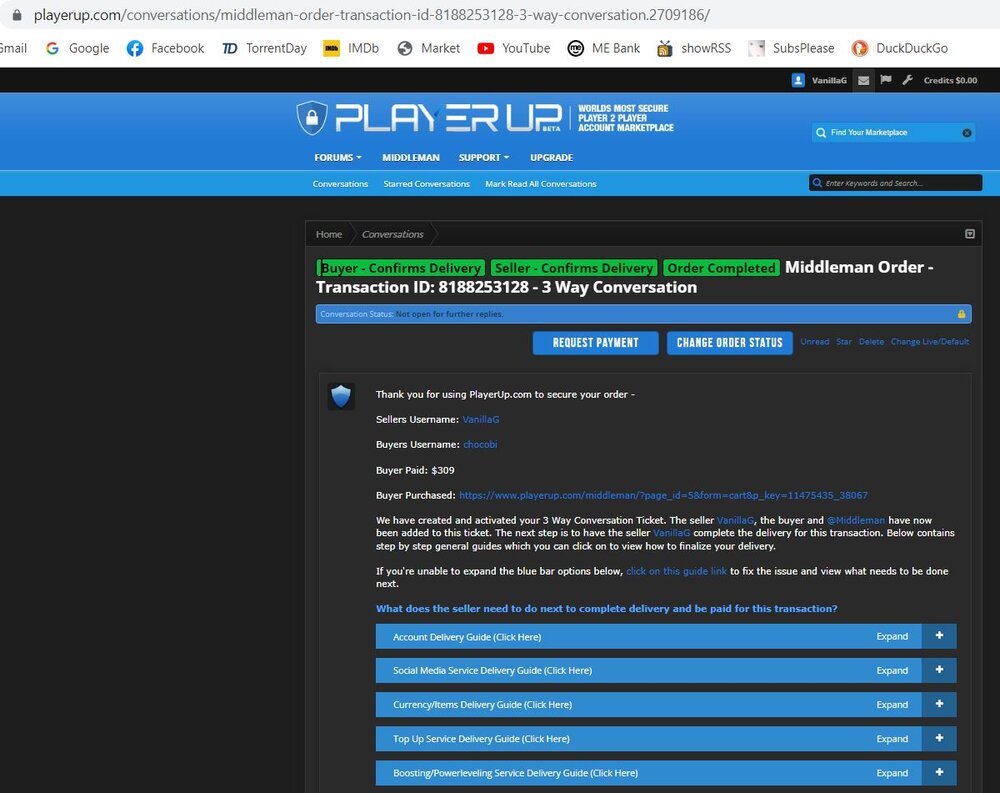Open the SubsPlease bookmark
The height and width of the screenshot is (793, 1000).
(791, 48)
